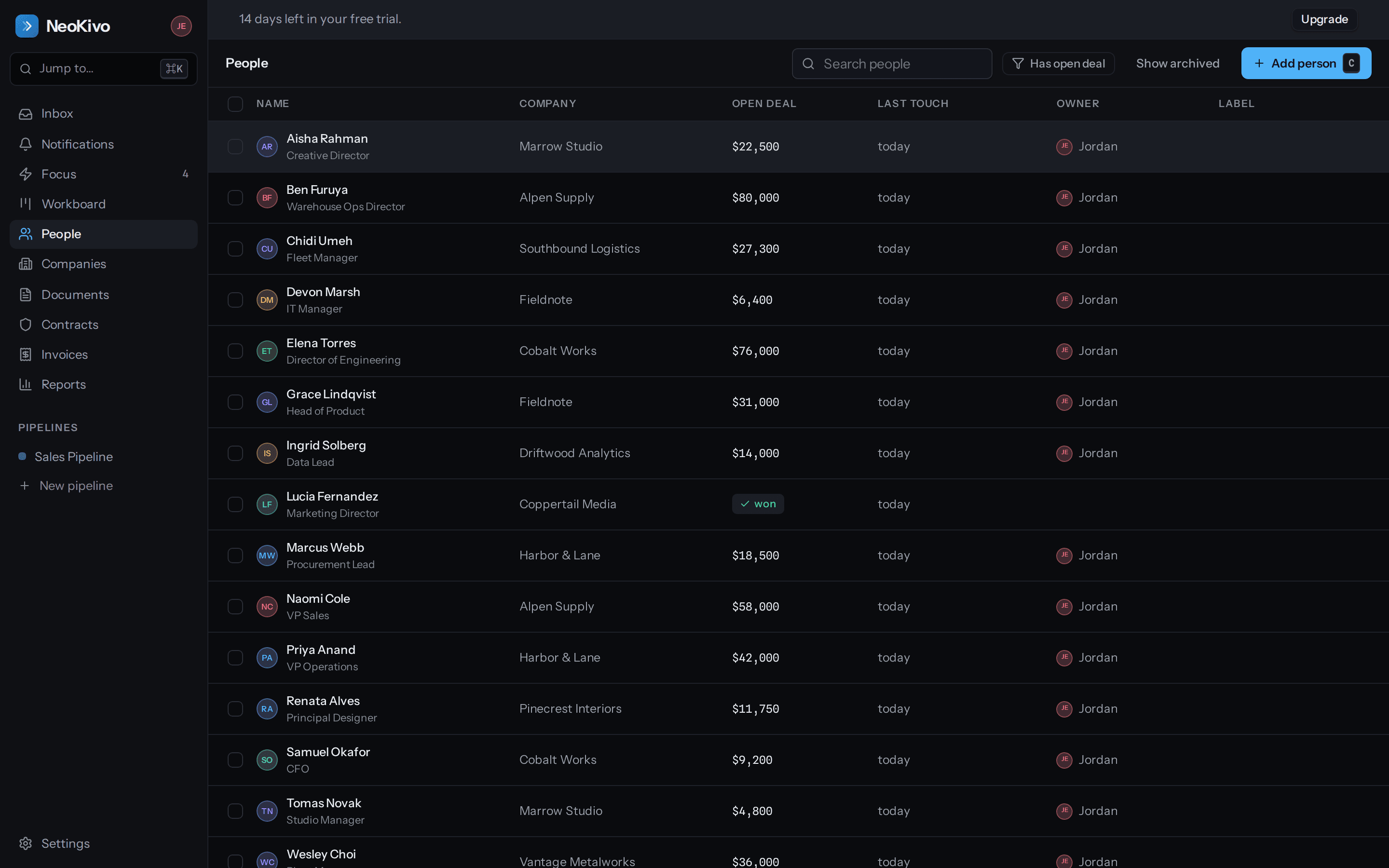
Task: Open Focus via the lightning icon
Action: tap(25, 174)
